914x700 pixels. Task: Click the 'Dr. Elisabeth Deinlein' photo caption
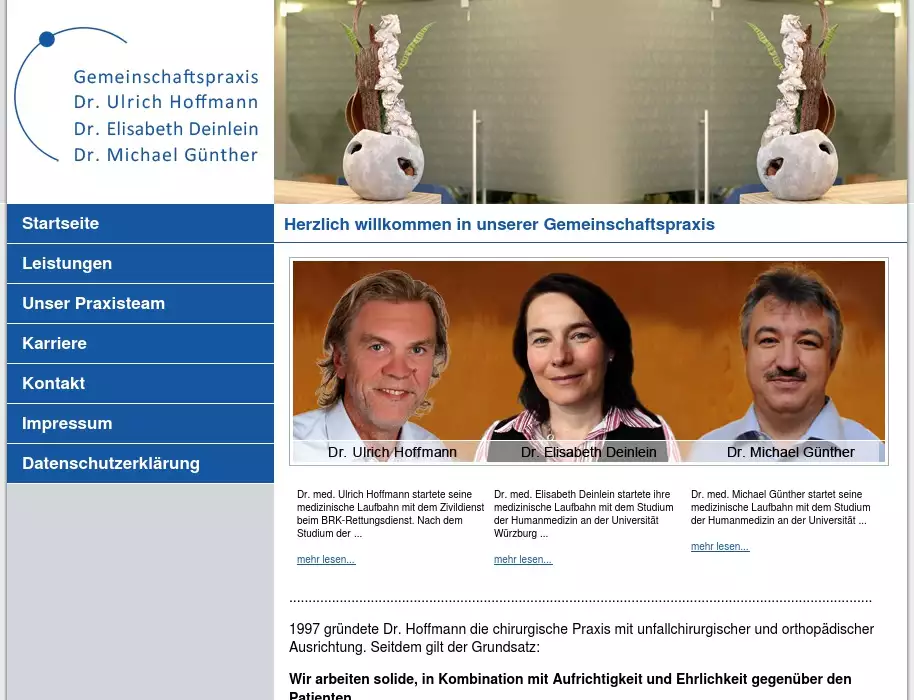pyautogui.click(x=588, y=452)
